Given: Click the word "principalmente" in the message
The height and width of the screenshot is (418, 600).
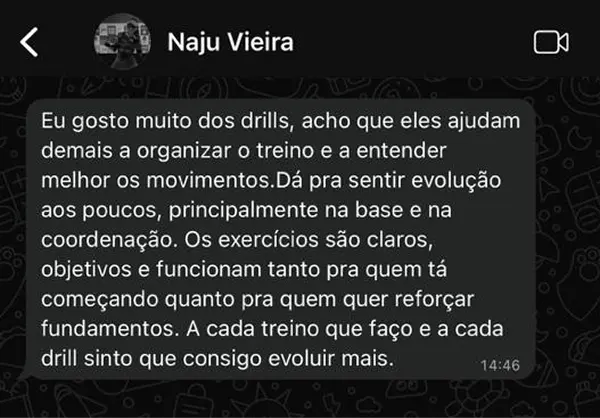Looking at the screenshot, I should 243,211.
